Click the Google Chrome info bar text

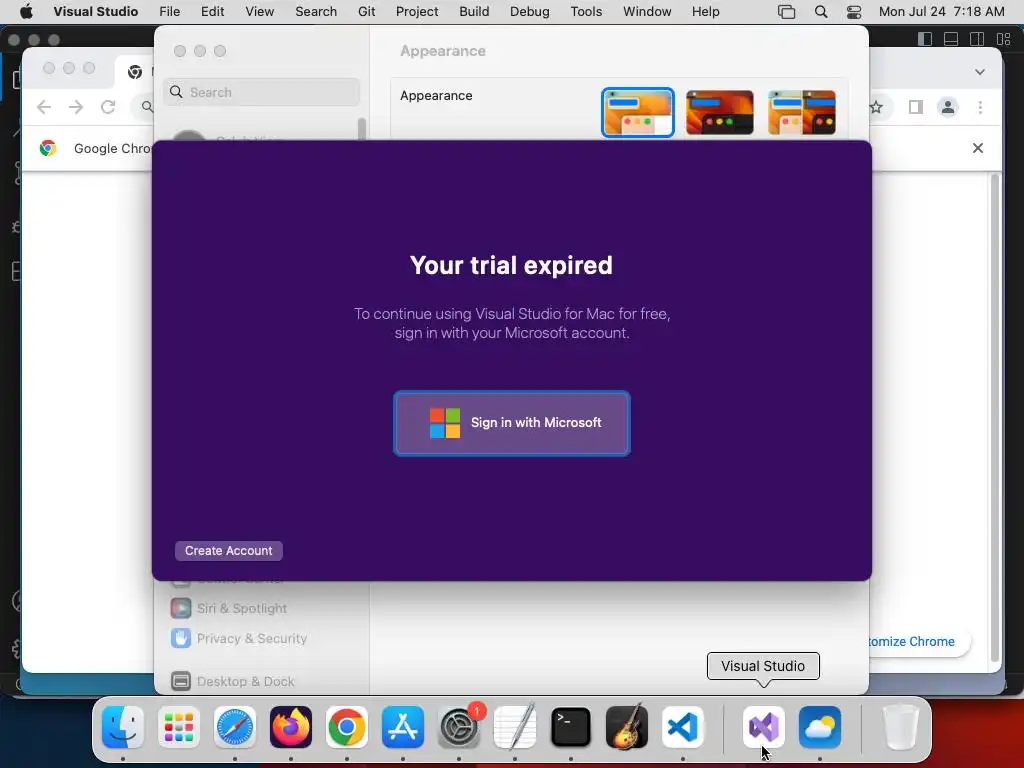click(112, 148)
